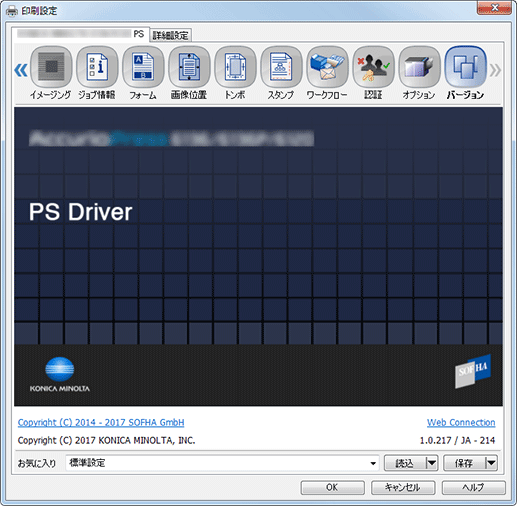
Task: Open the 画像位置 image position icon
Action: pyautogui.click(x=189, y=67)
